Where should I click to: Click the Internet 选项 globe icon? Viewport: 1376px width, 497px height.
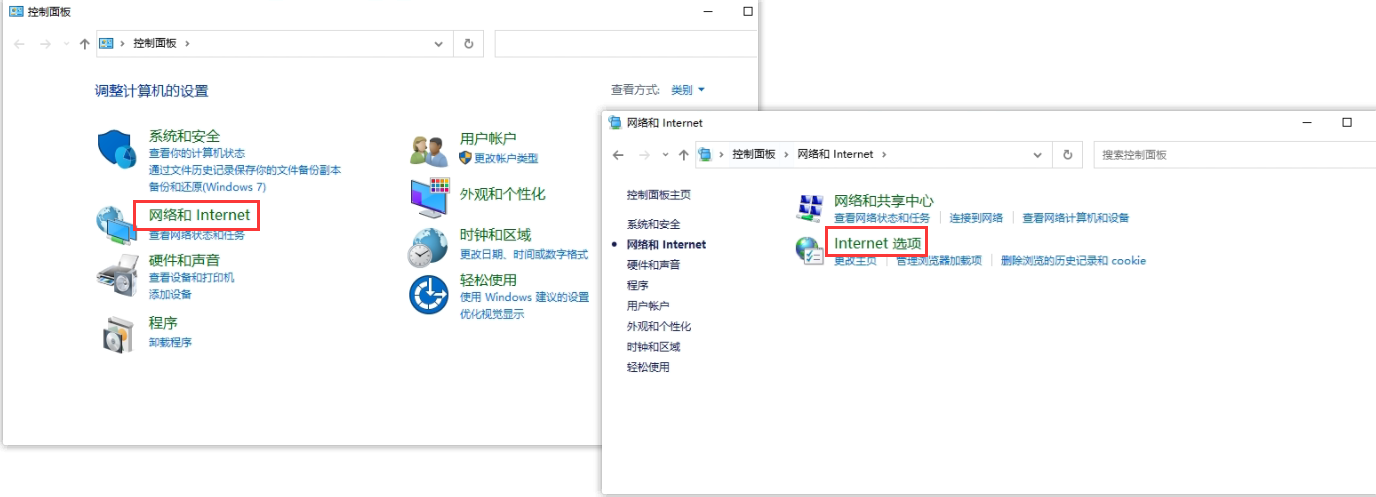click(809, 250)
